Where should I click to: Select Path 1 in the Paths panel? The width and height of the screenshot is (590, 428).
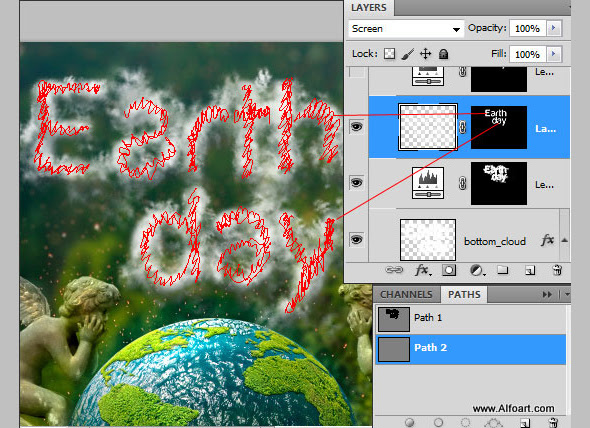471,318
